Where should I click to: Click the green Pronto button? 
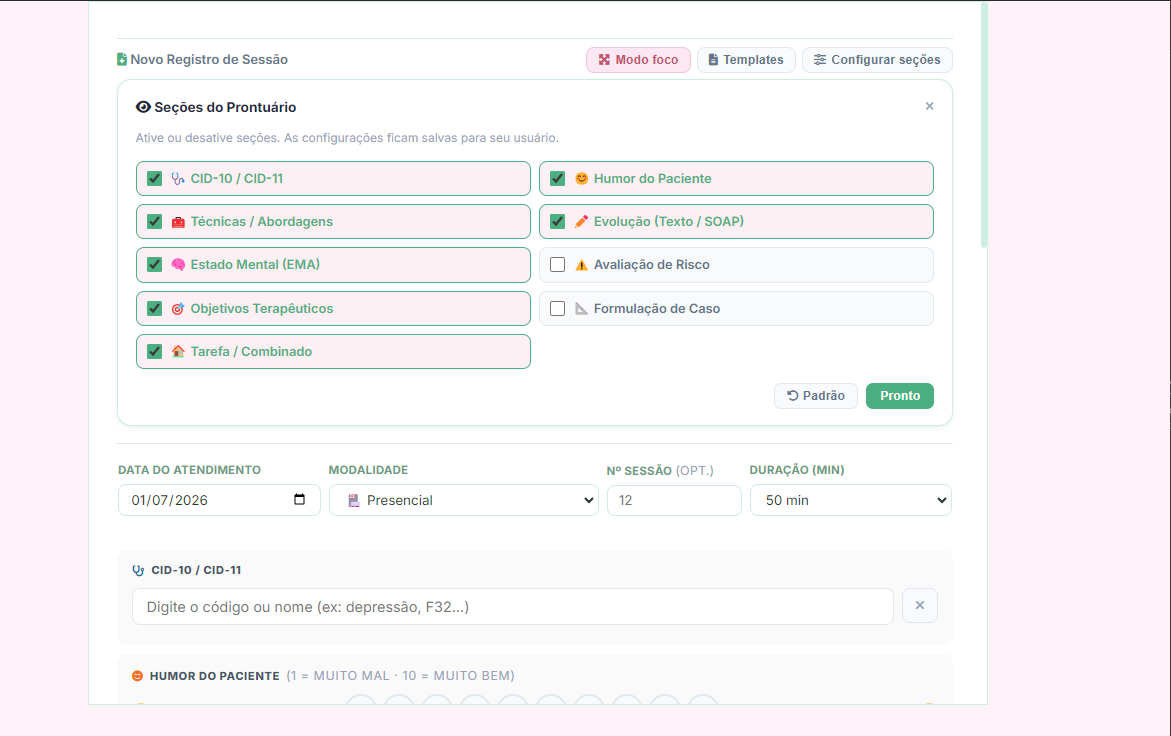[899, 396]
